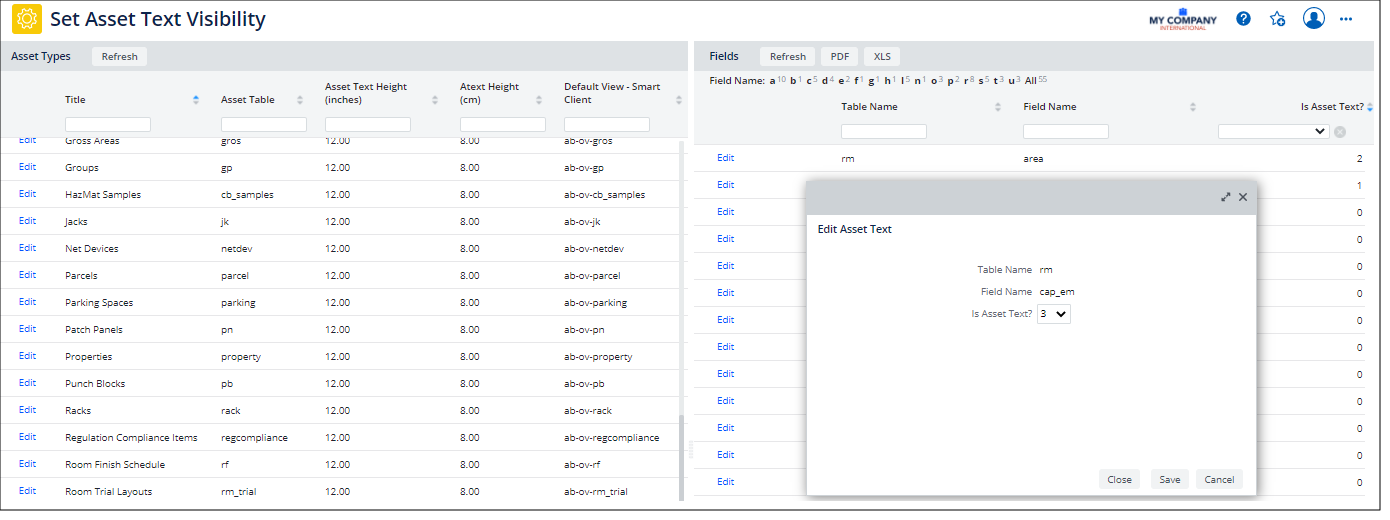Viewport: 1390px width, 520px height.
Task: Sort by Is Asset Text column arrows
Action: click(1370, 107)
